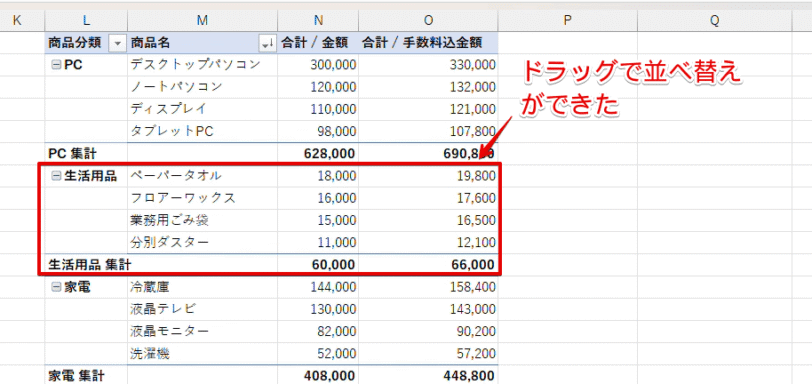Click the 121,000 amount cell

[x=428, y=109]
